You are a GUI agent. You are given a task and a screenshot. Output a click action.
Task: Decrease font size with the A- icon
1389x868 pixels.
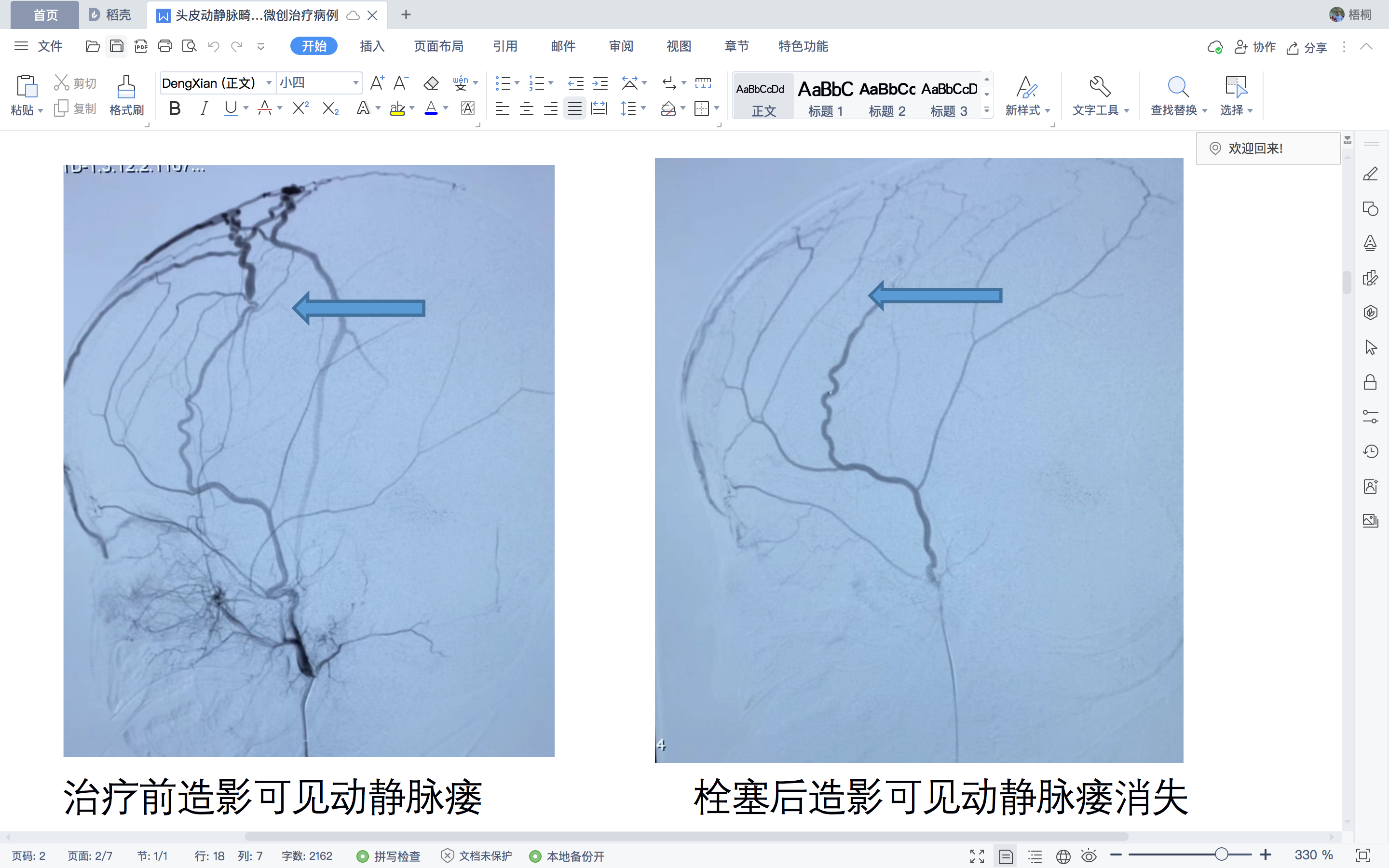(x=401, y=83)
